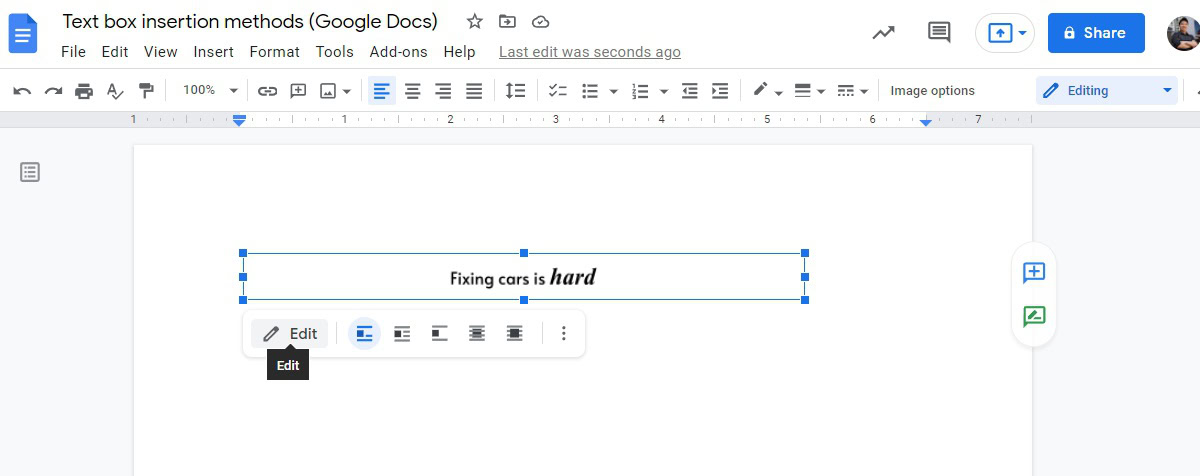Click the undo arrow icon
The width and height of the screenshot is (1200, 476).
coord(22,91)
